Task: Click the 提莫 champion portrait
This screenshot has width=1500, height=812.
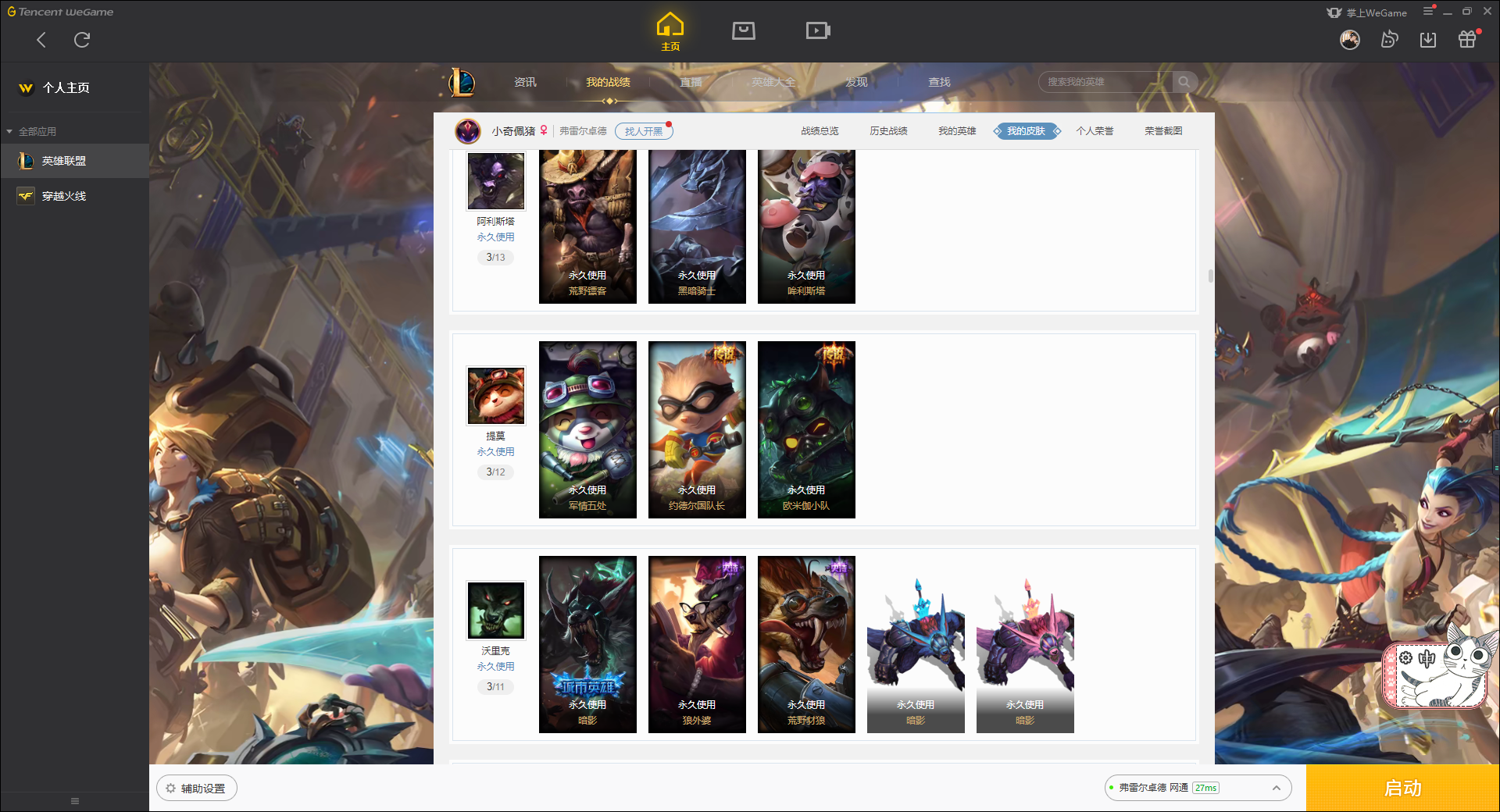Action: pos(495,396)
